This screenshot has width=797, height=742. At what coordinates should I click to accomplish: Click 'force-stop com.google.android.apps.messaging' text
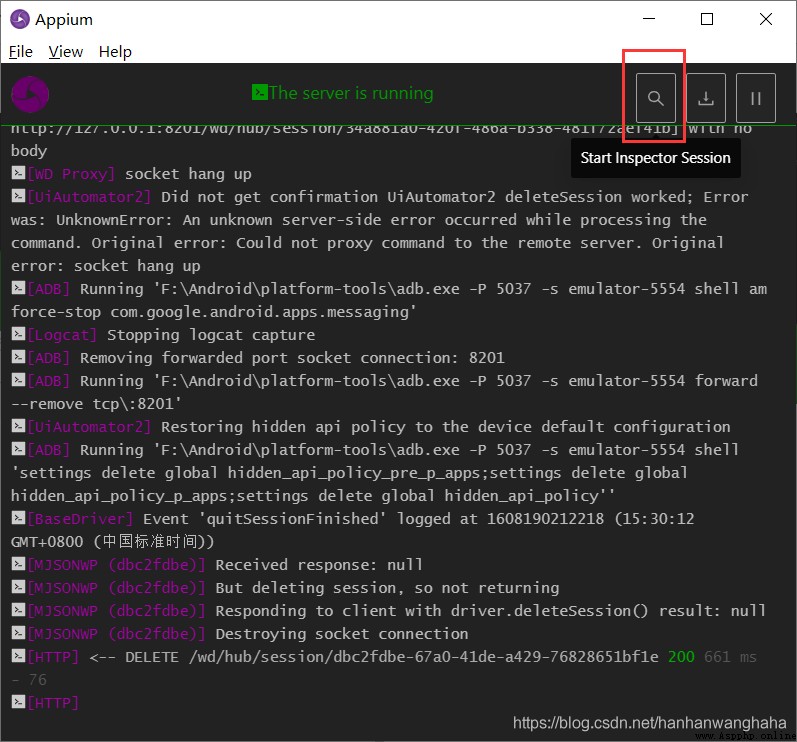click(213, 312)
